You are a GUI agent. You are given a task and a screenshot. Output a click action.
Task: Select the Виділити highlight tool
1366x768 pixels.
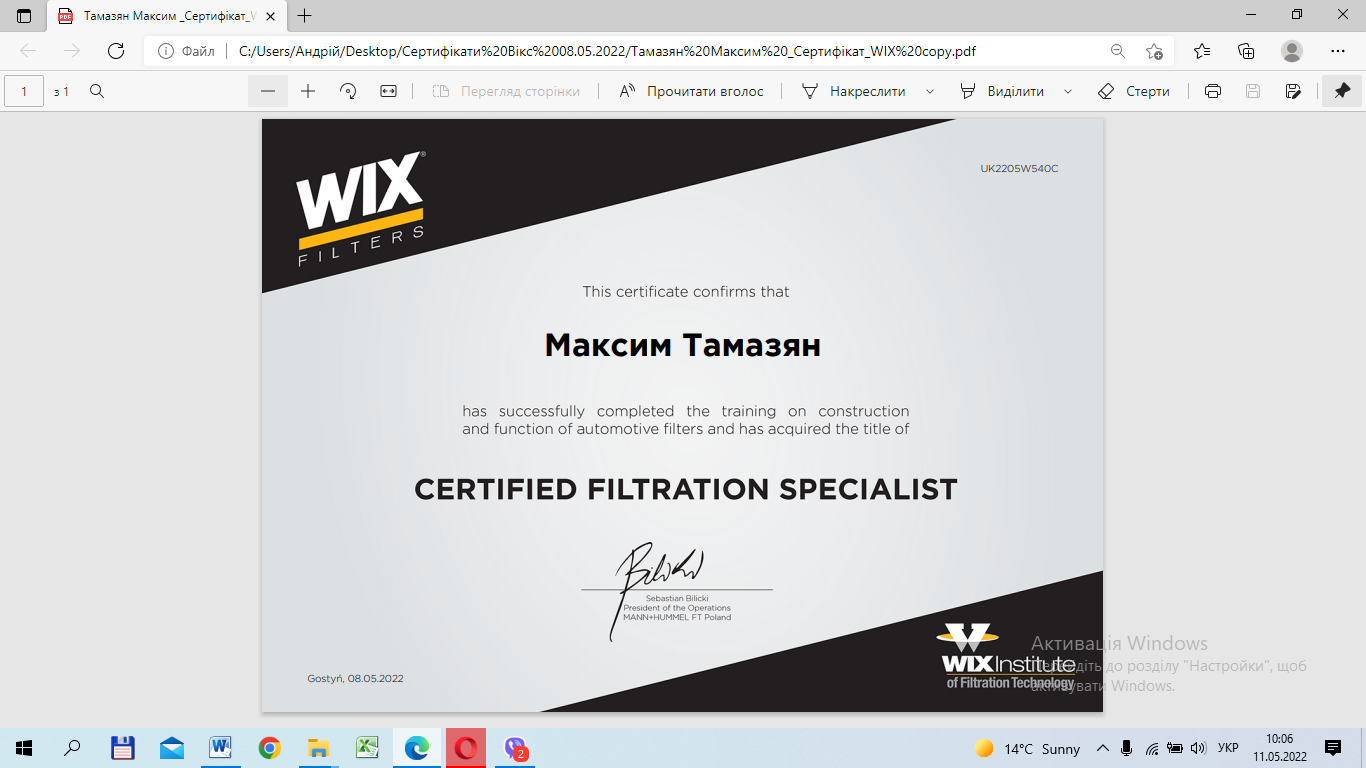click(x=1002, y=91)
